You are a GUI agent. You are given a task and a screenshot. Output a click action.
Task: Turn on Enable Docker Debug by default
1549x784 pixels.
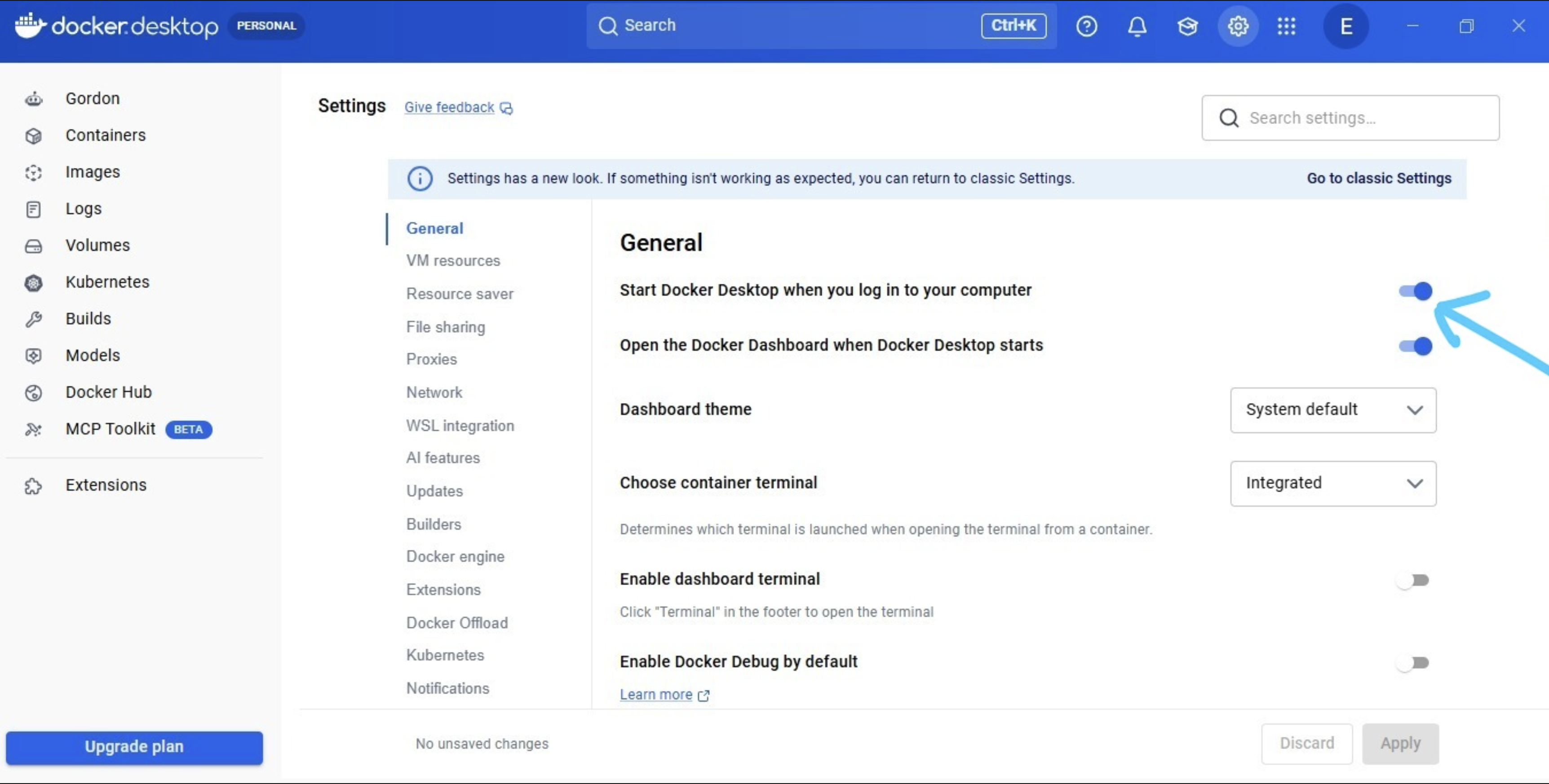point(1412,663)
